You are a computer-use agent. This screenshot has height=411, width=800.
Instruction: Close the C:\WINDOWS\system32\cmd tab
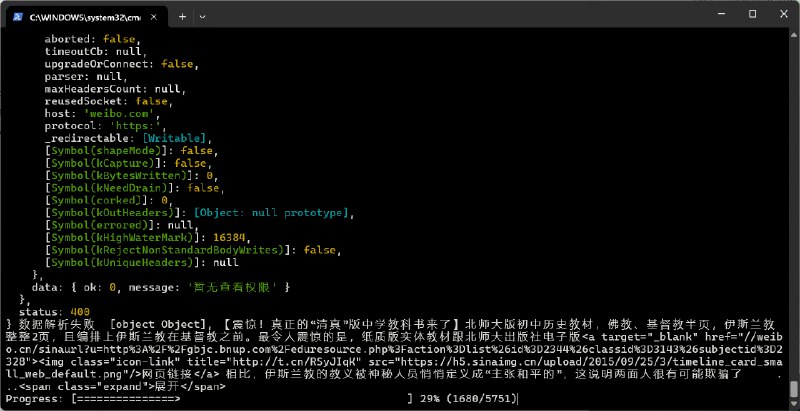click(155, 17)
